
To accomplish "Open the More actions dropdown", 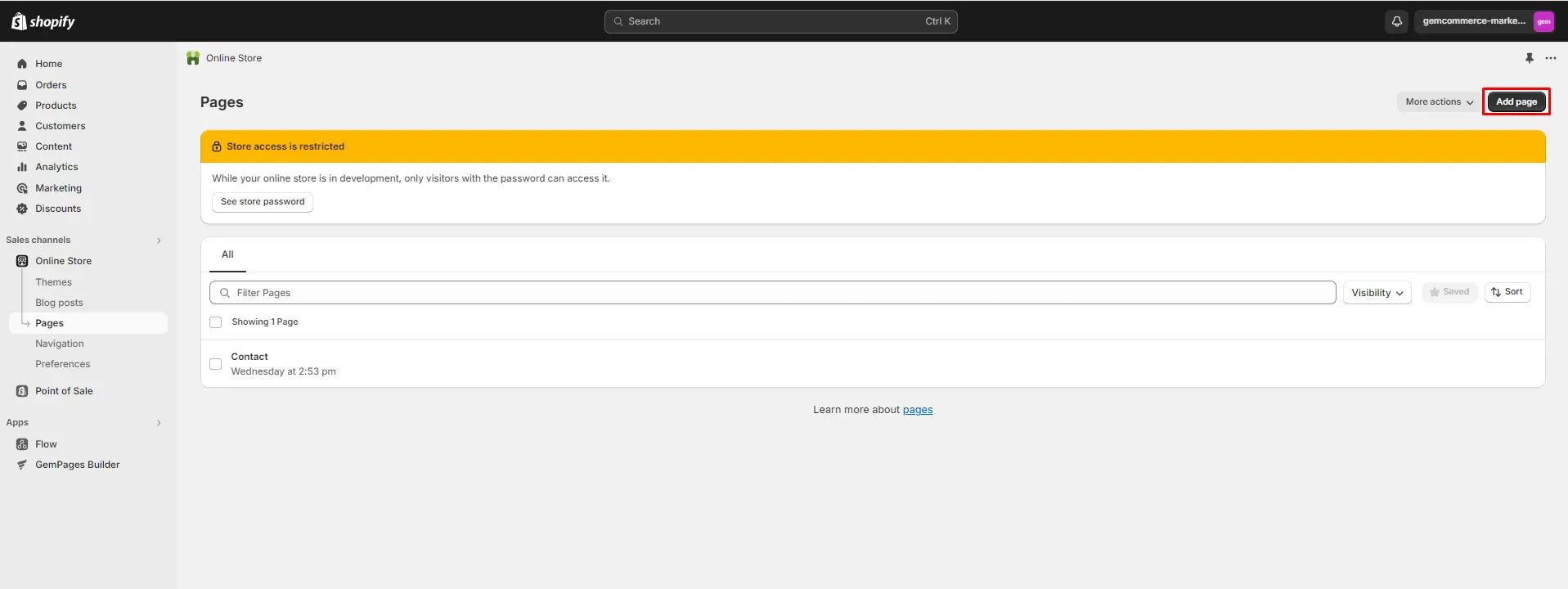I will pyautogui.click(x=1439, y=102).
